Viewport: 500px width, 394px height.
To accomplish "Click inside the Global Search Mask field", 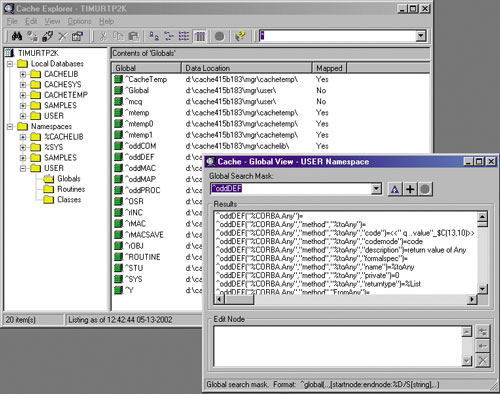I will [291, 189].
